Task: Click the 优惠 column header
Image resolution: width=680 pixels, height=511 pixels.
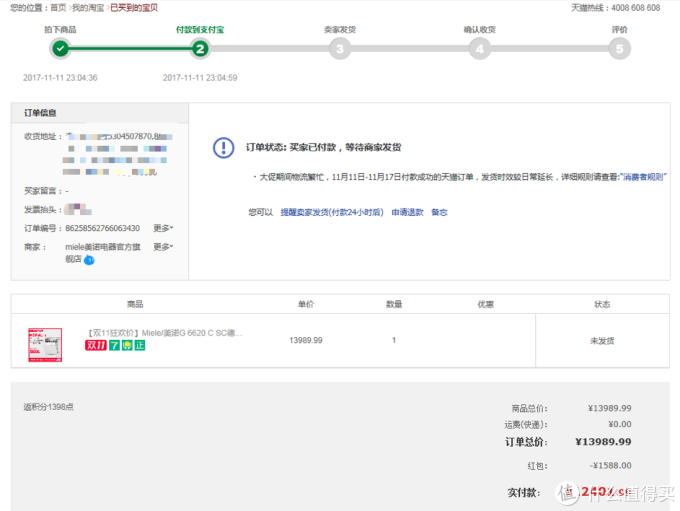Action: point(485,304)
